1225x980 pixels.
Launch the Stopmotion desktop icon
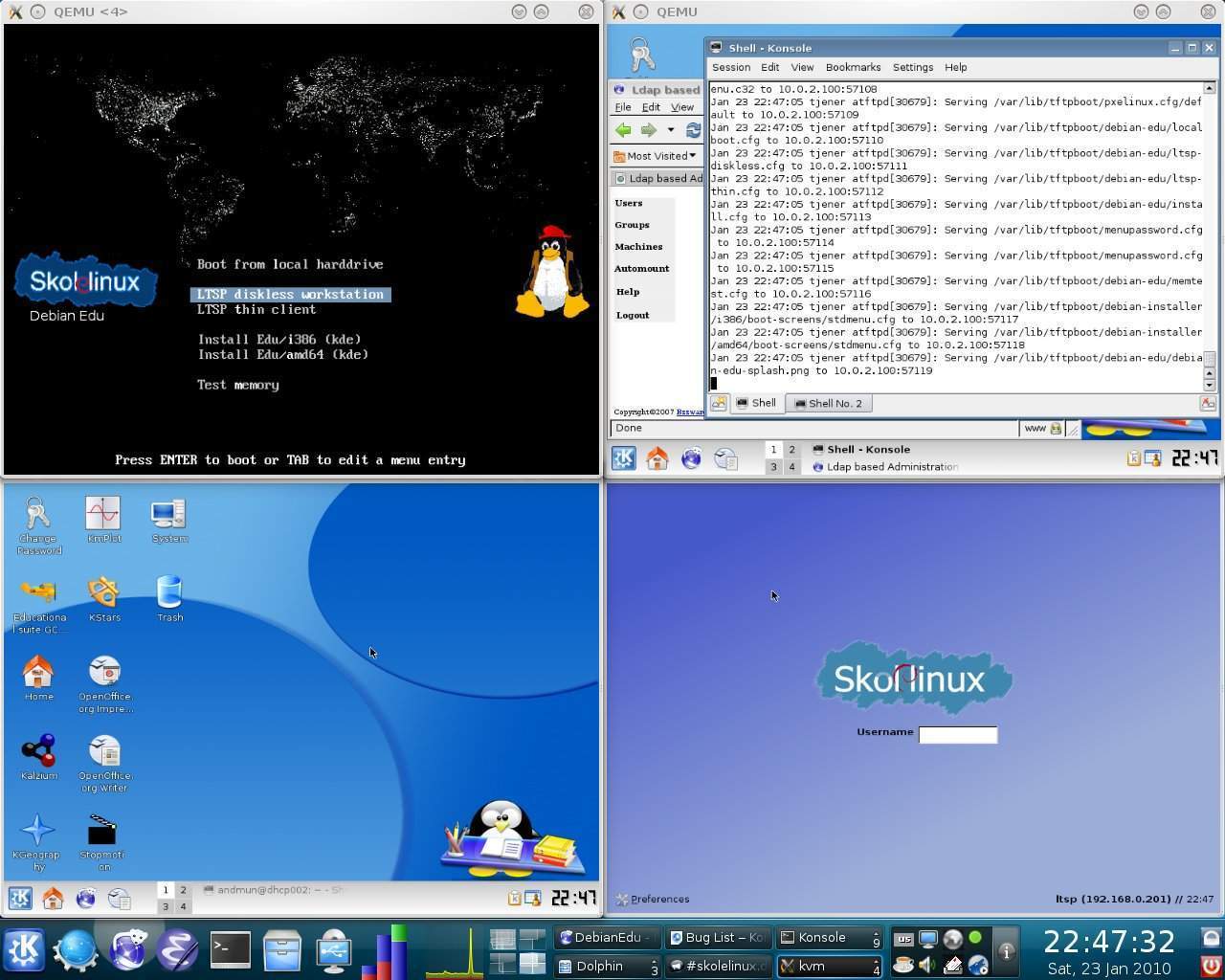pyautogui.click(x=101, y=832)
